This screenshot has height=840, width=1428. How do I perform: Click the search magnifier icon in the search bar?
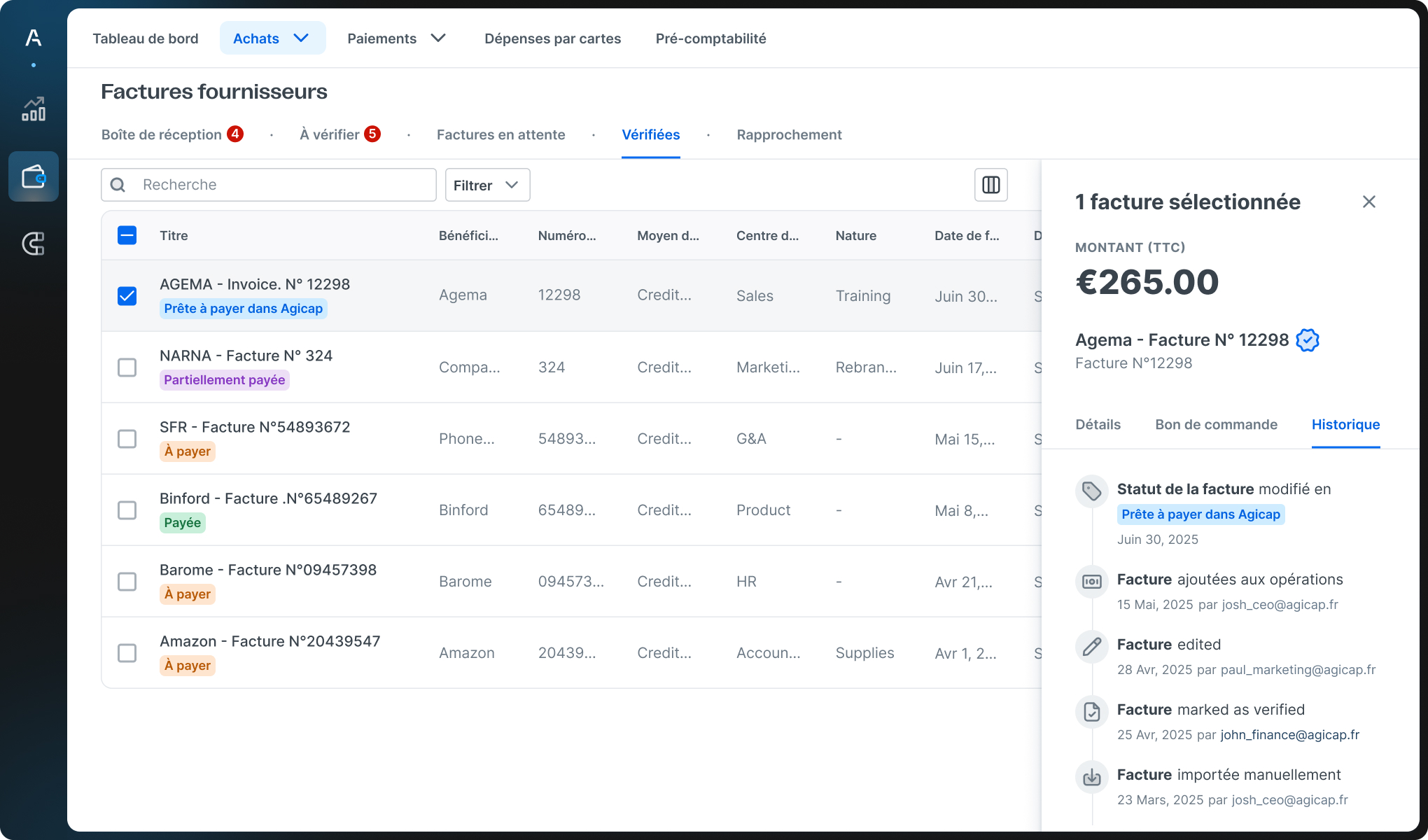pyautogui.click(x=118, y=184)
